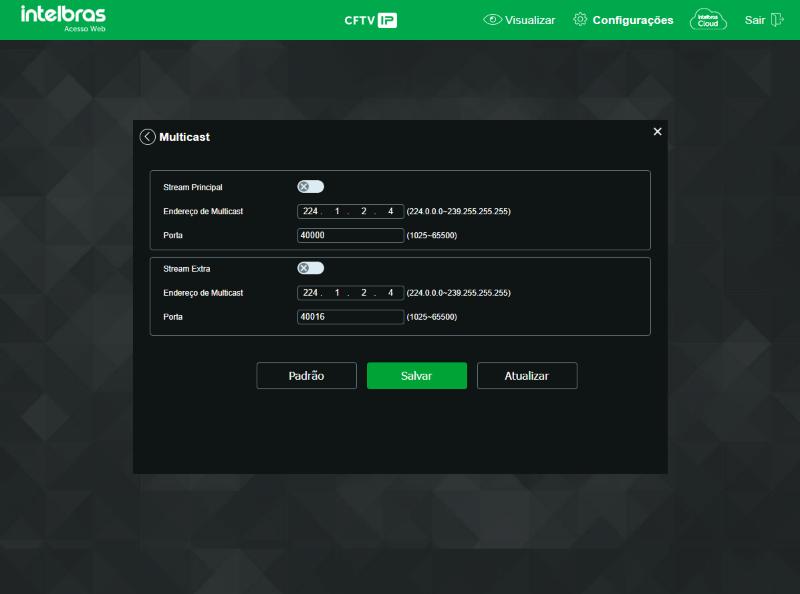800x594 pixels.
Task: Click Stream Principal first octet 224
Action: tap(310, 211)
